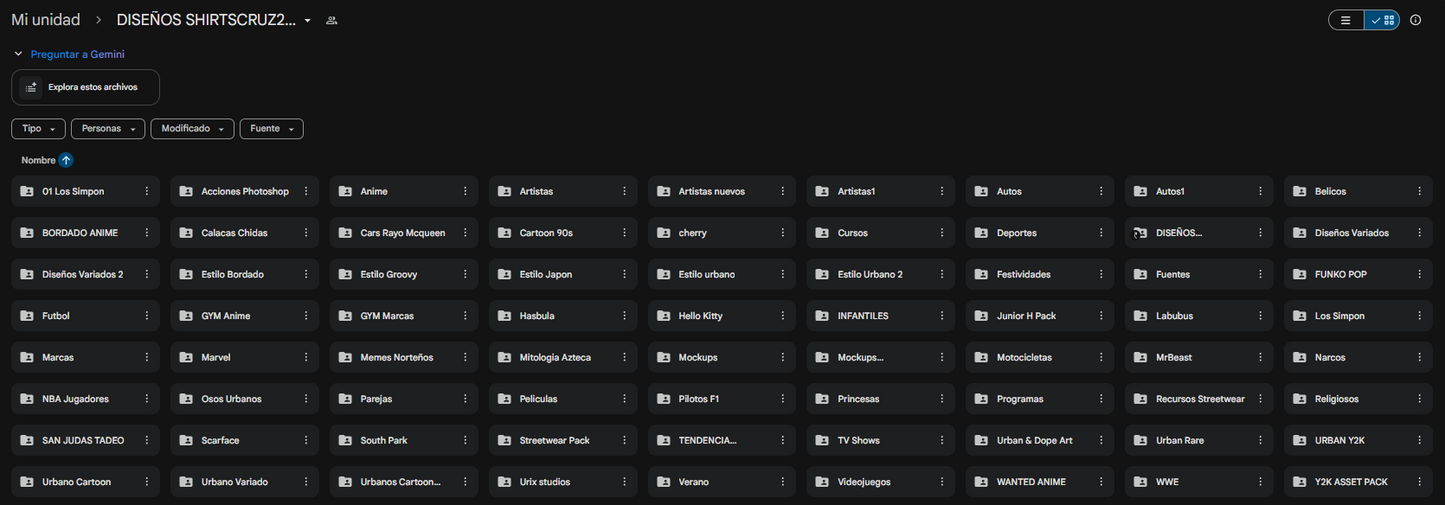Viewport: 1445px width, 505px height.
Task: Click the shortcut icon of the DISEÑOS... item
Action: pos(1140,233)
